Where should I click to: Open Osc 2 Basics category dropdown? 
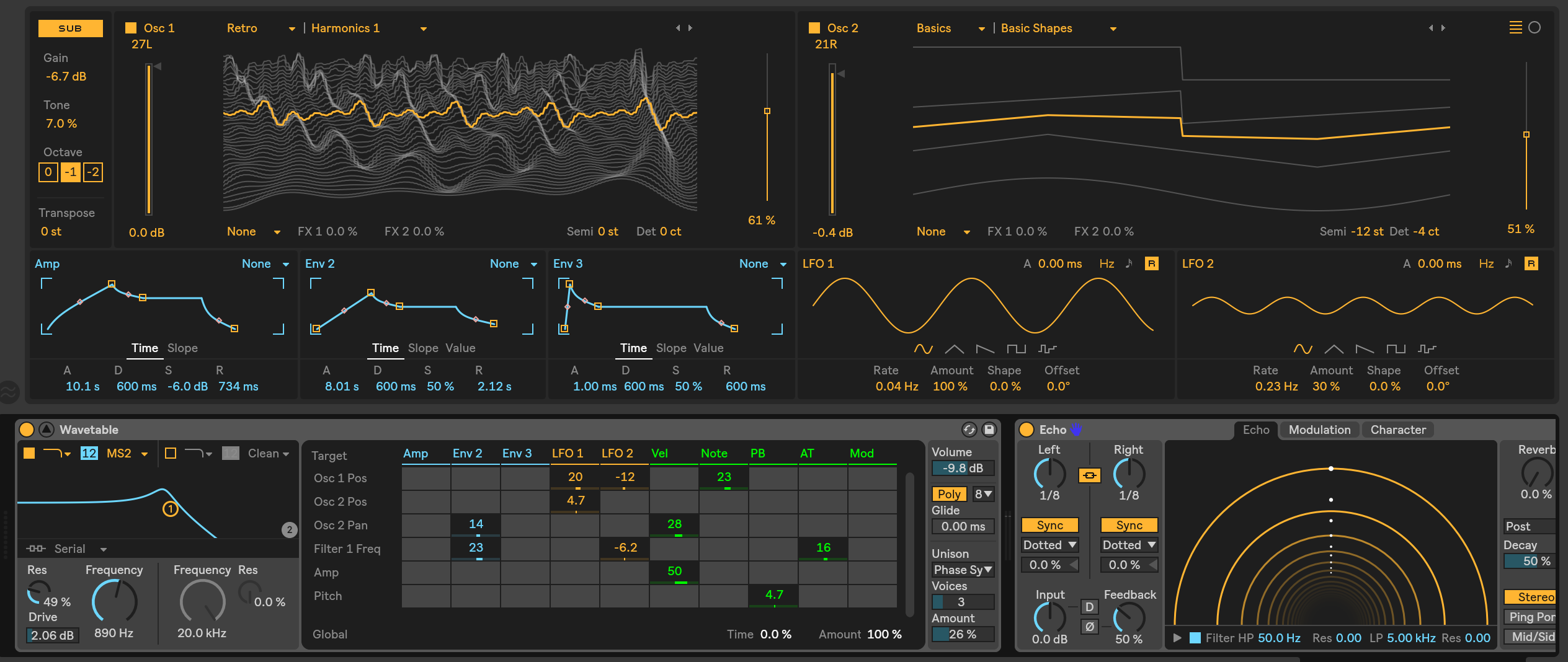[x=951, y=29]
